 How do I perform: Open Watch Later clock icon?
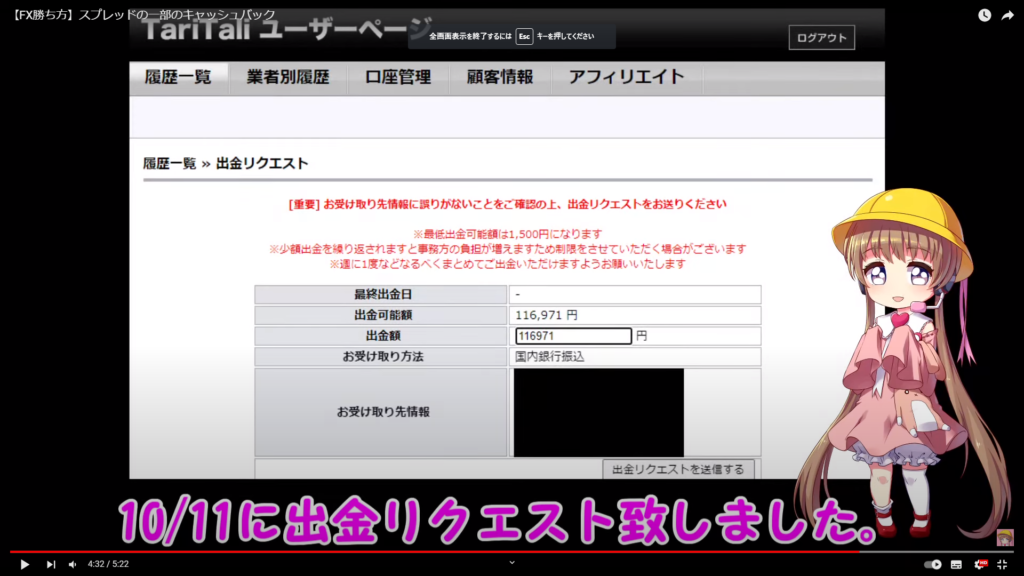(984, 15)
